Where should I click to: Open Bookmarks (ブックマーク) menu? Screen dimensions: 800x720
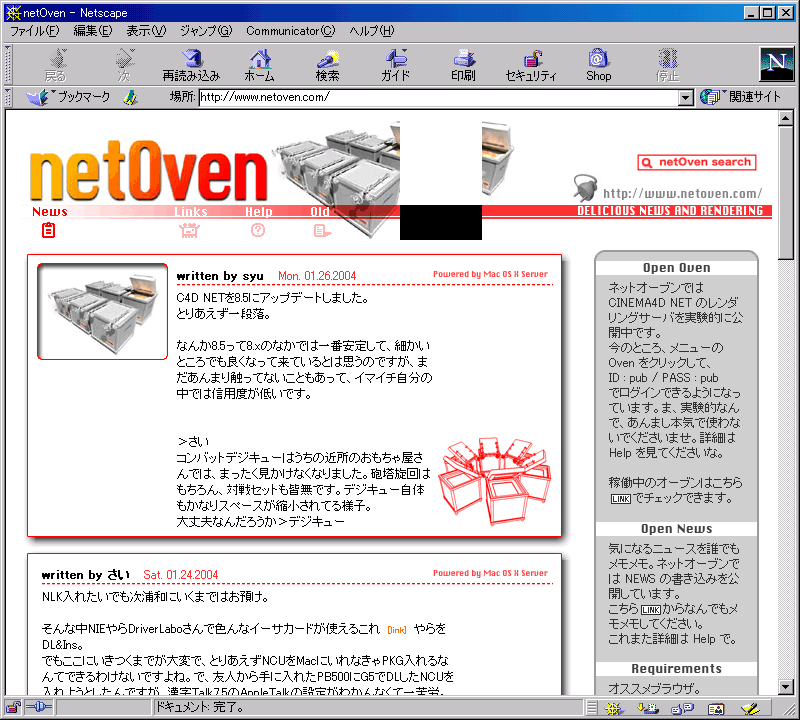click(x=68, y=97)
